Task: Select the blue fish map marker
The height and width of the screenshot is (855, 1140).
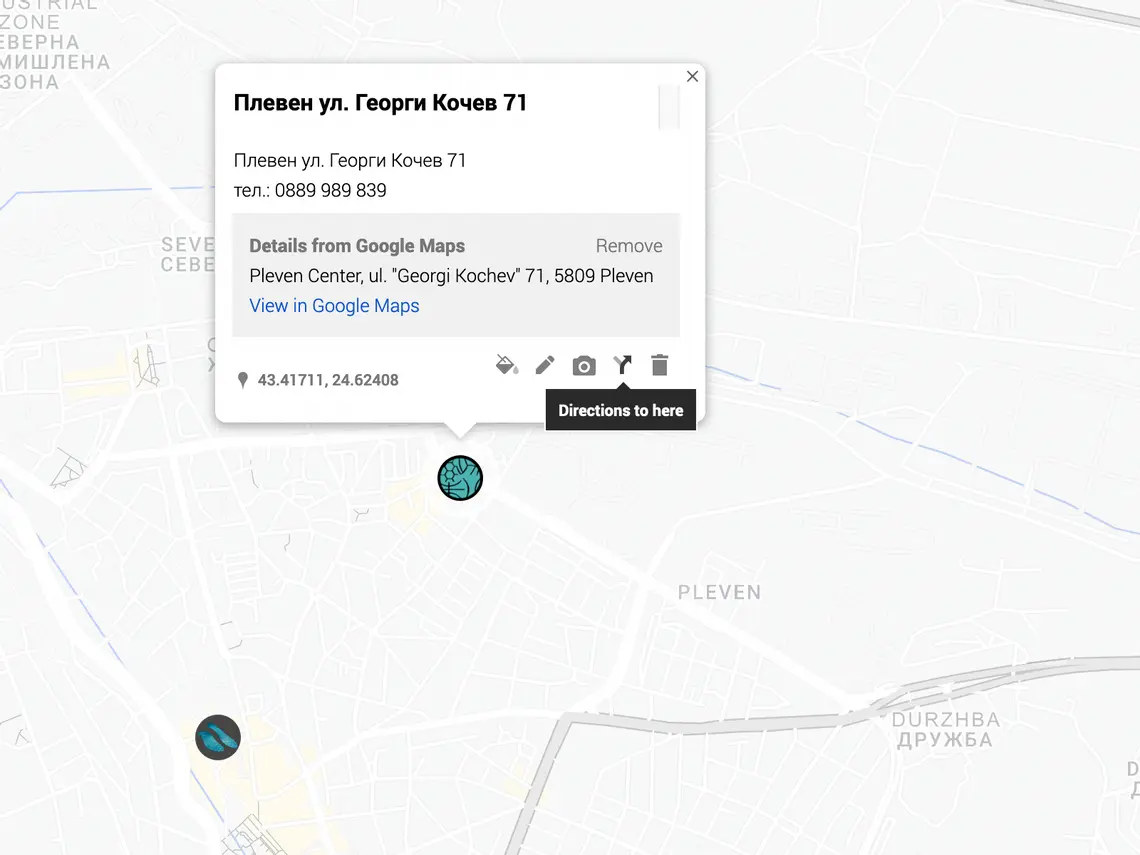Action: (218, 737)
